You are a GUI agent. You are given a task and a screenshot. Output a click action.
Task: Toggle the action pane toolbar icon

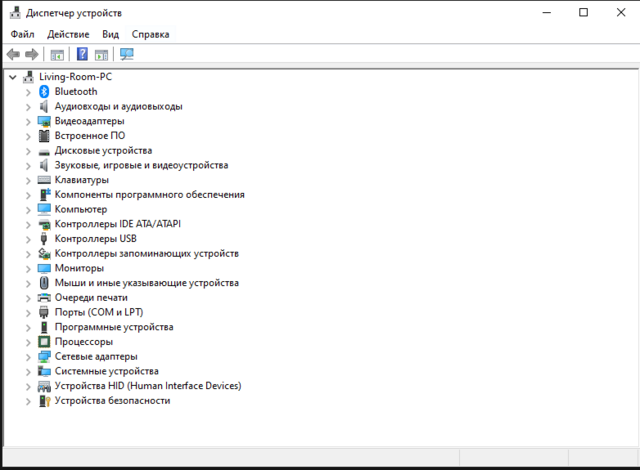point(101,54)
